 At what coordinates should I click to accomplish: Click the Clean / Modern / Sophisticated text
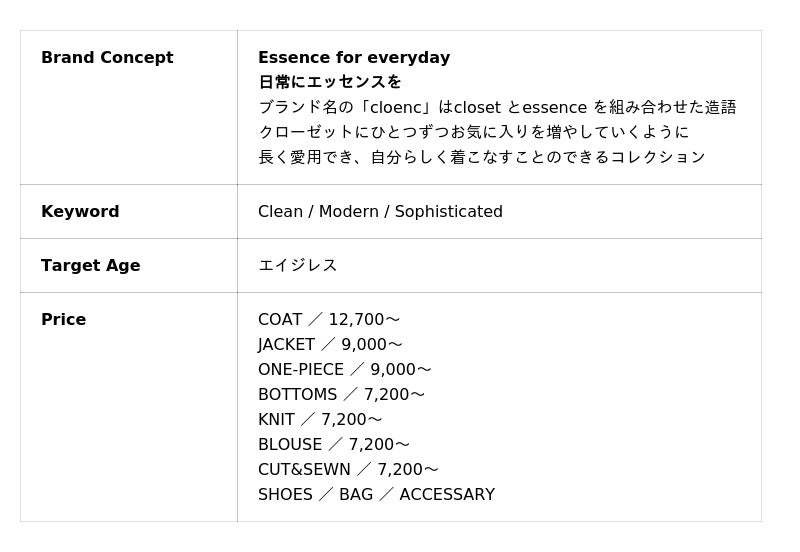point(380,212)
